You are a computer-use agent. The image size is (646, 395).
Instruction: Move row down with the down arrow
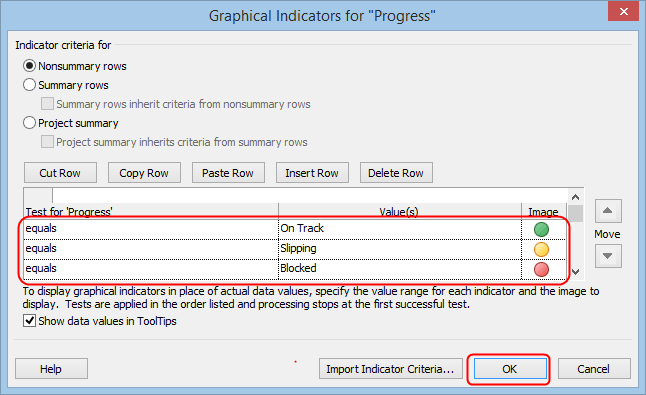coord(608,256)
